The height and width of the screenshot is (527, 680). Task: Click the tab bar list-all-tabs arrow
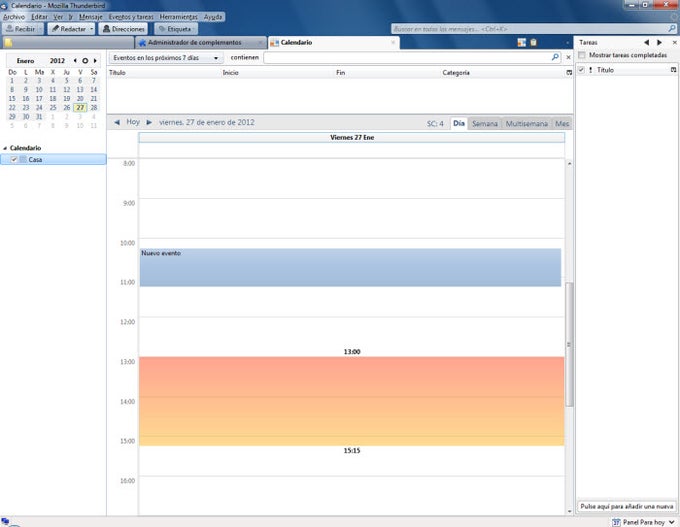(x=567, y=43)
